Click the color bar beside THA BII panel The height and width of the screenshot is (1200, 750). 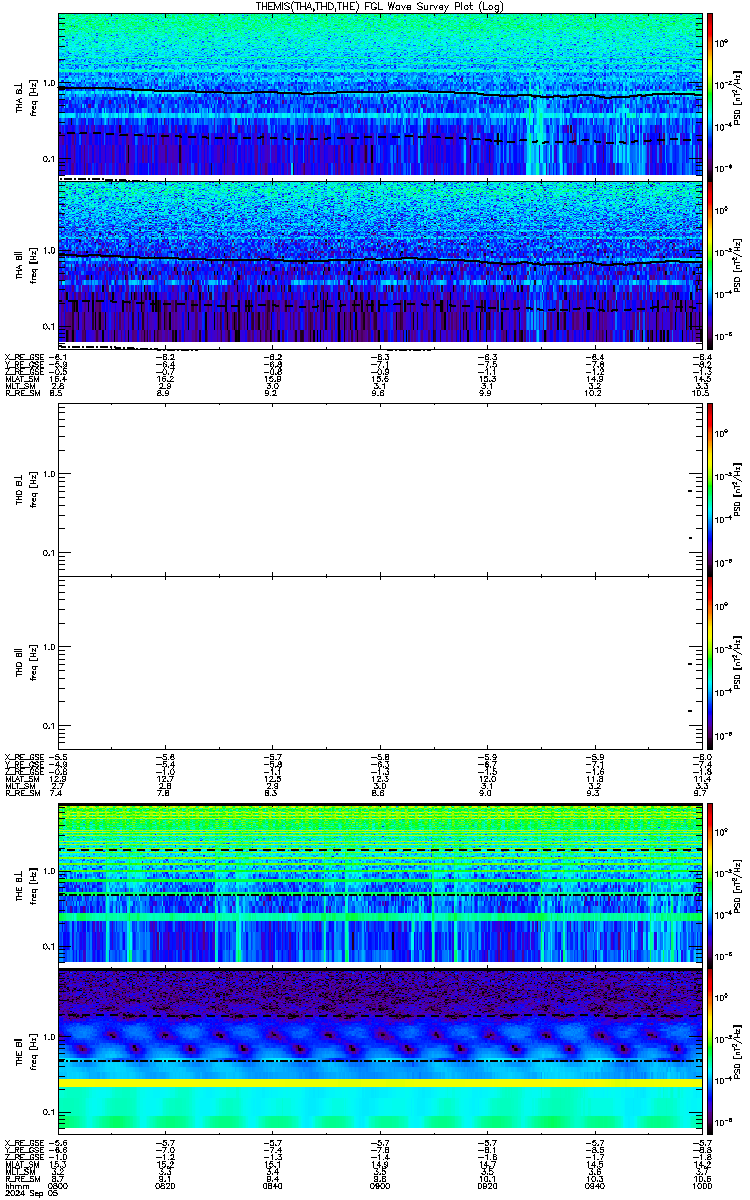click(x=710, y=261)
